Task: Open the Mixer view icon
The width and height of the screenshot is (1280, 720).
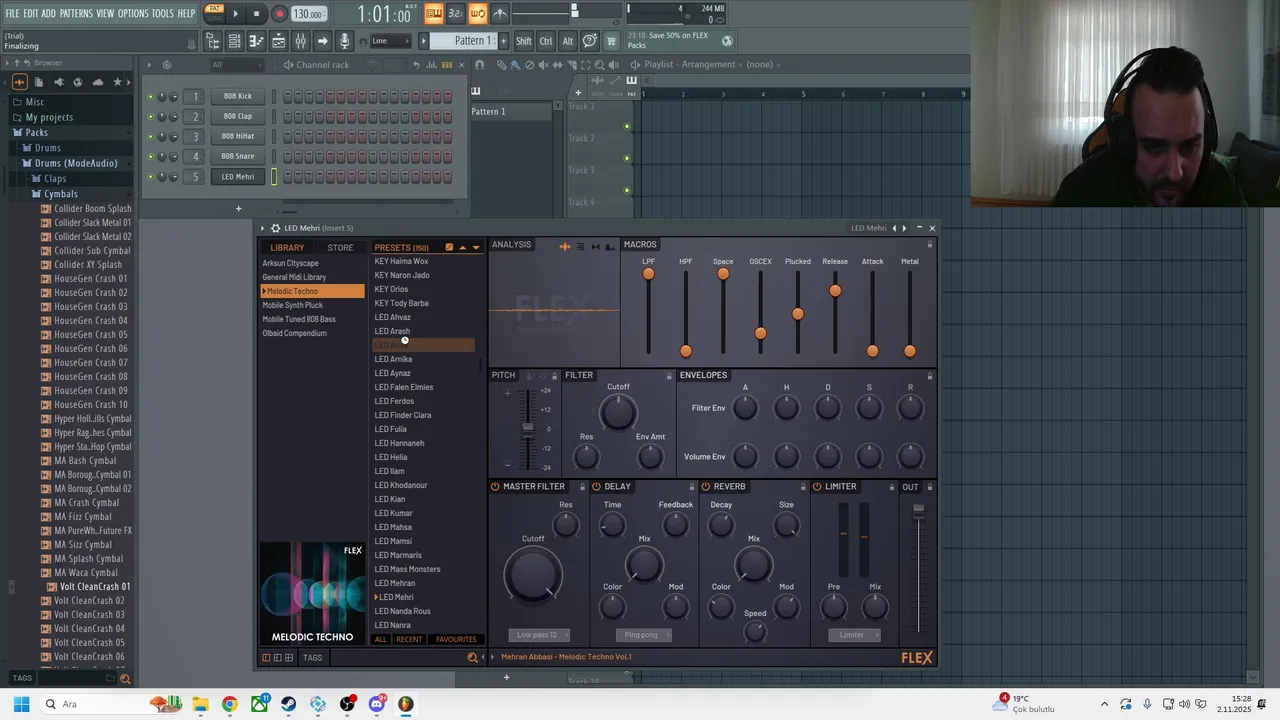Action: 300,41
